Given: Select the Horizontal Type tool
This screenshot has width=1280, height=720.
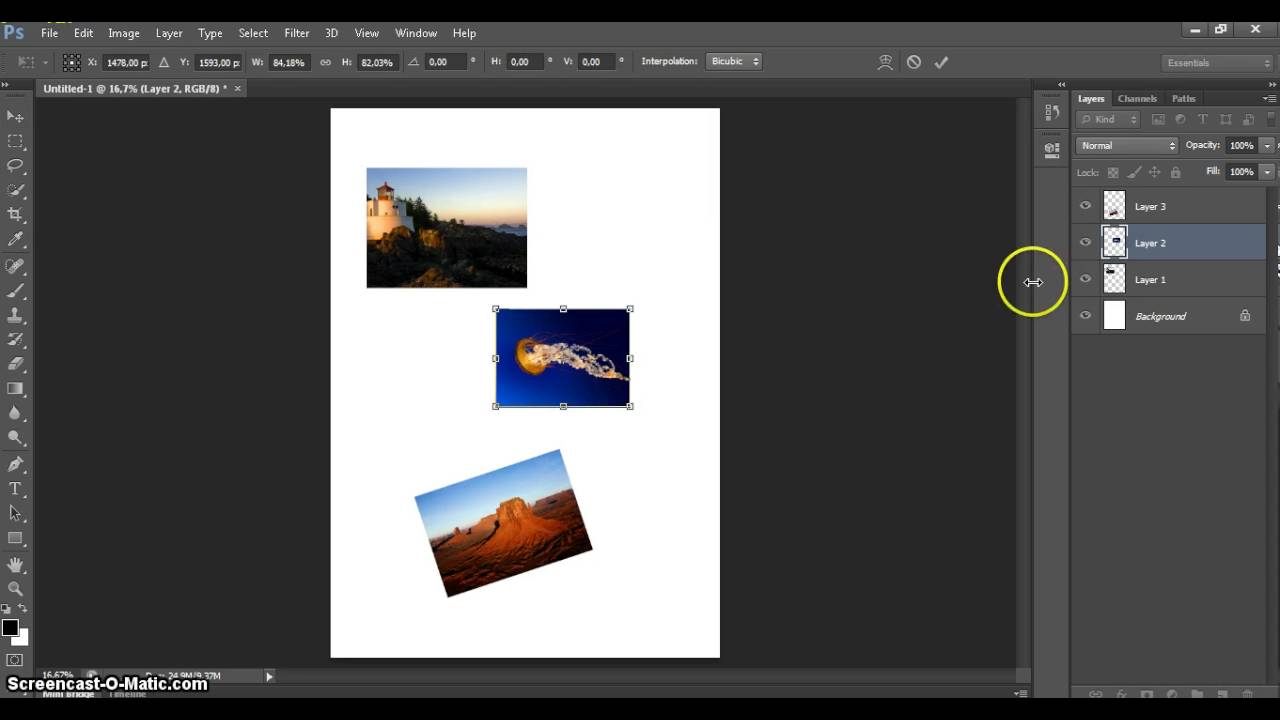Looking at the screenshot, I should 15,489.
